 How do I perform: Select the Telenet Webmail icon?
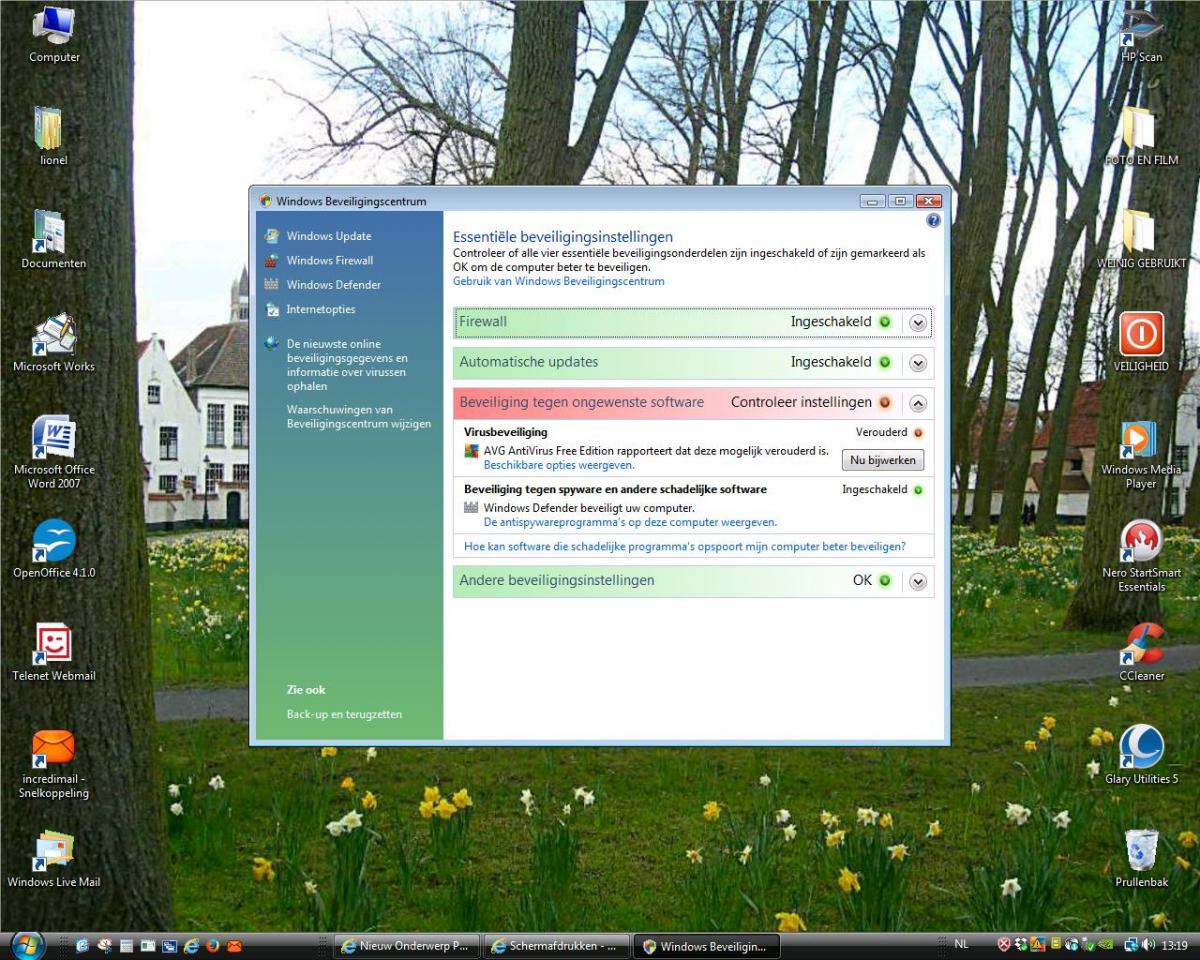coord(53,652)
